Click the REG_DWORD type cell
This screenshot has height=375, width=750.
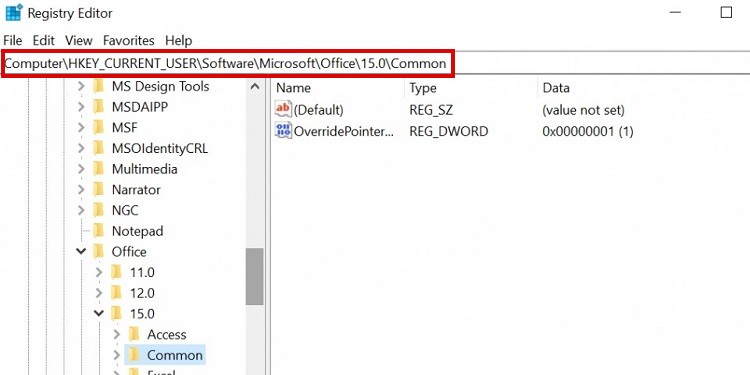[x=449, y=131]
